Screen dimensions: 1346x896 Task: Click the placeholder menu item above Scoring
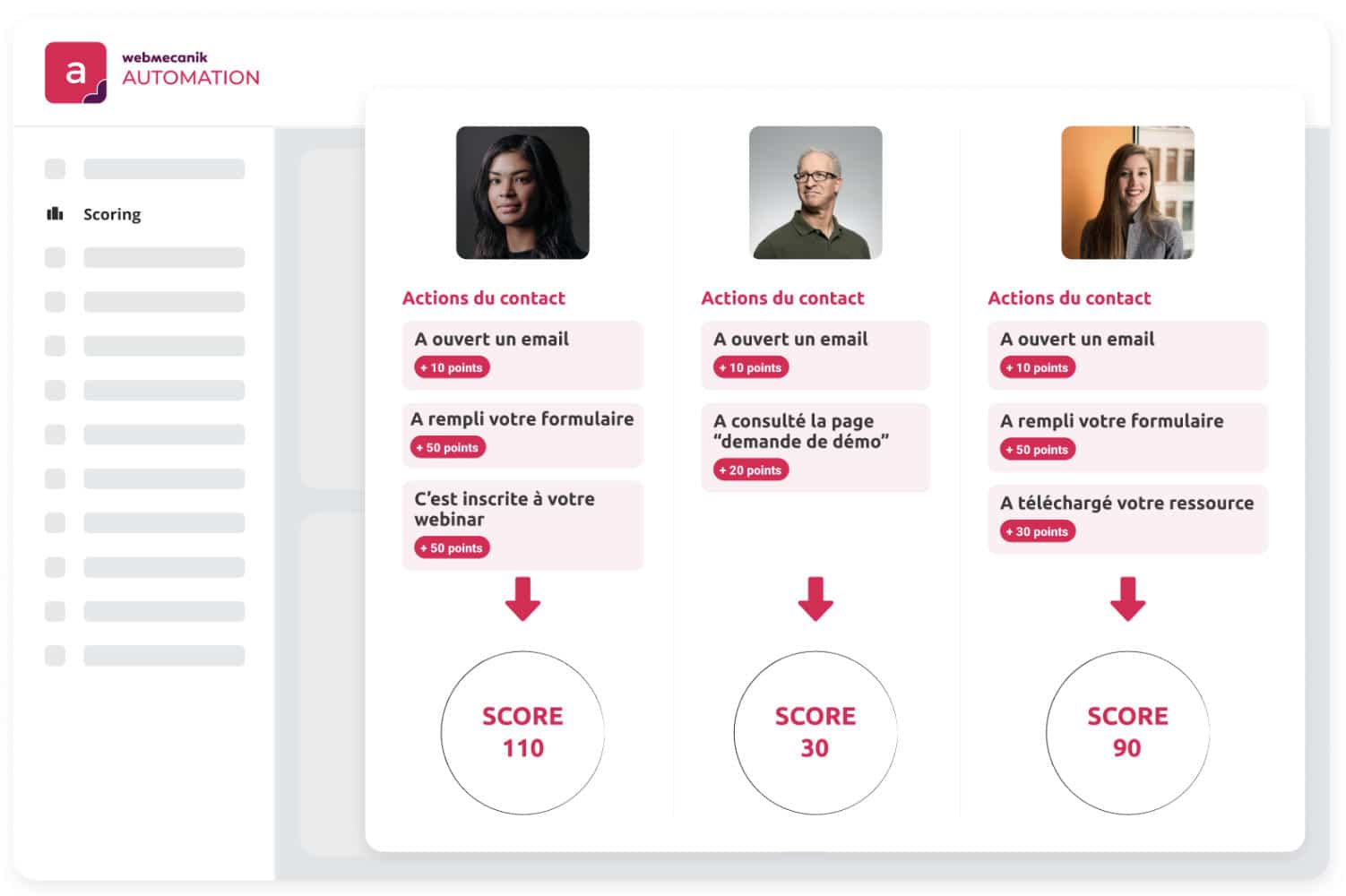(164, 169)
